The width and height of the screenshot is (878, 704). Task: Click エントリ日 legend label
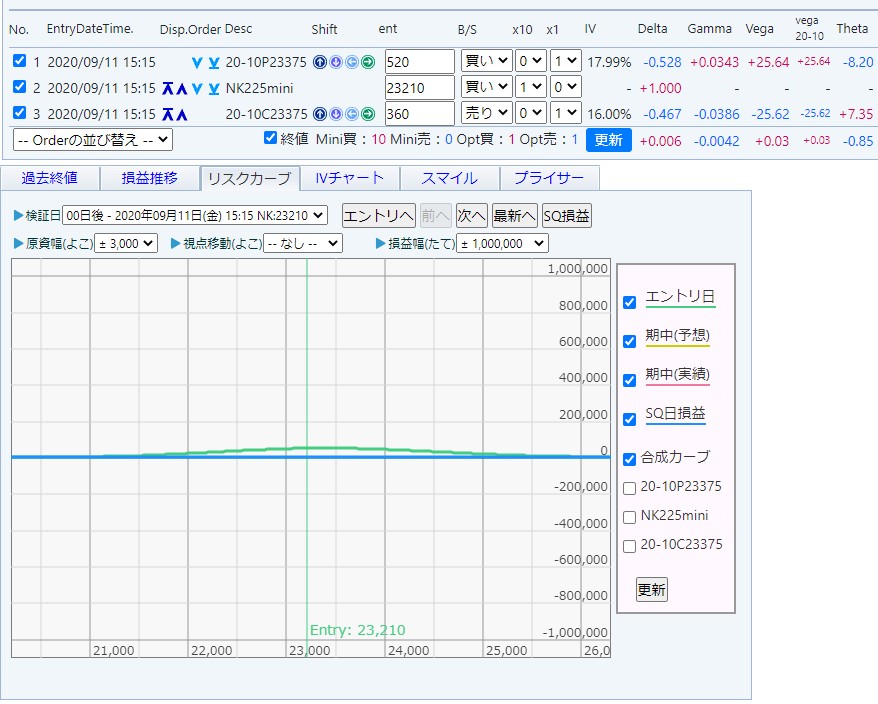(x=680, y=296)
